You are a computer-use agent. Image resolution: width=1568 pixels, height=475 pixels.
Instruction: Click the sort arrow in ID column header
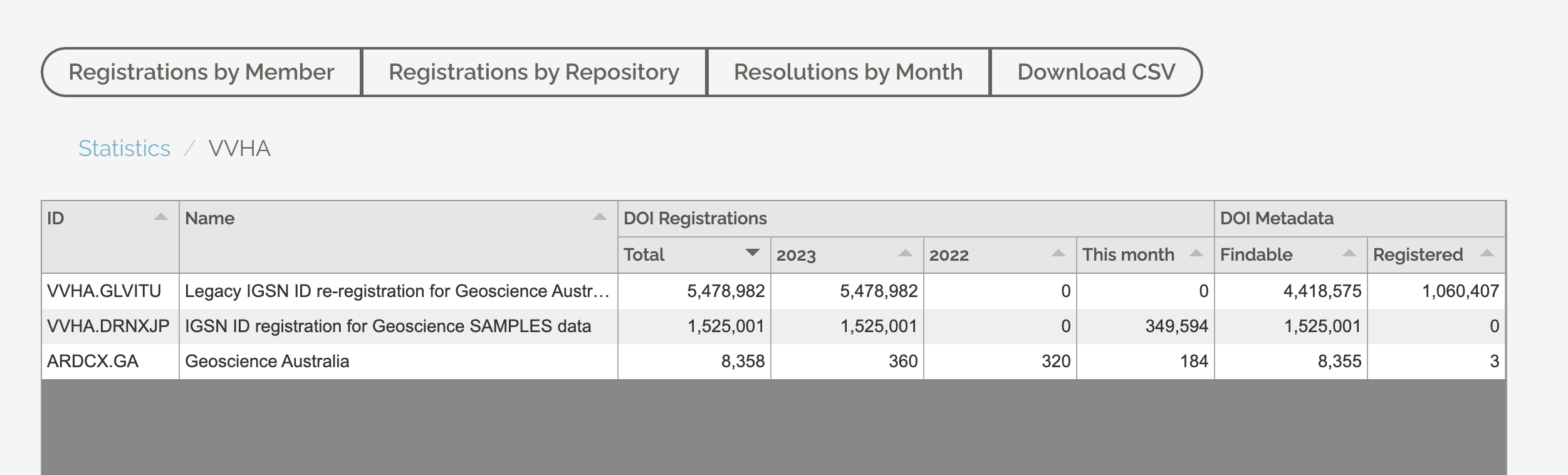pos(161,217)
